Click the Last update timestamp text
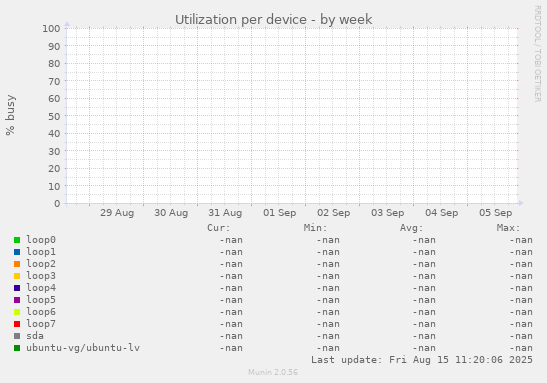The height and width of the screenshot is (383, 547). (x=422, y=360)
